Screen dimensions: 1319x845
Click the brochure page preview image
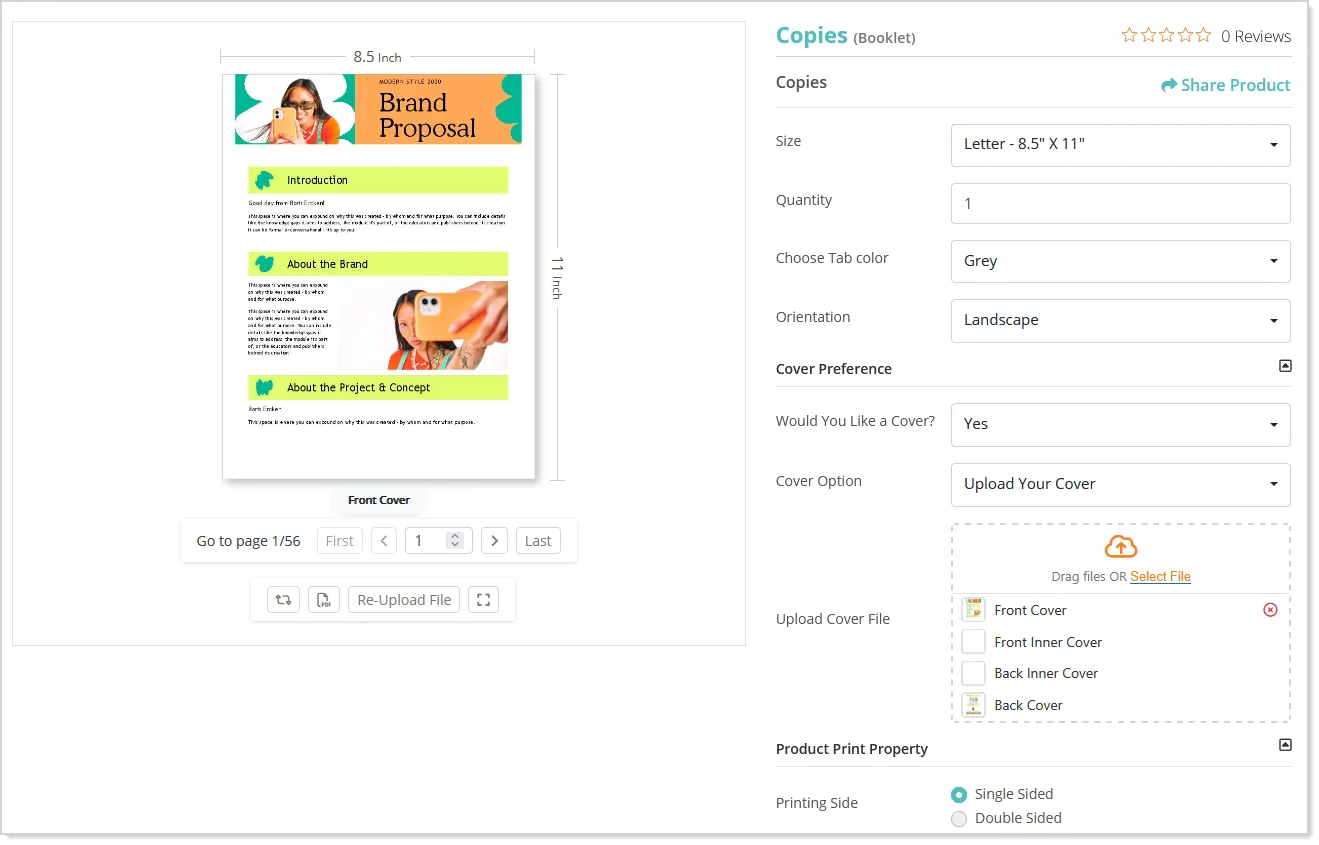click(379, 277)
